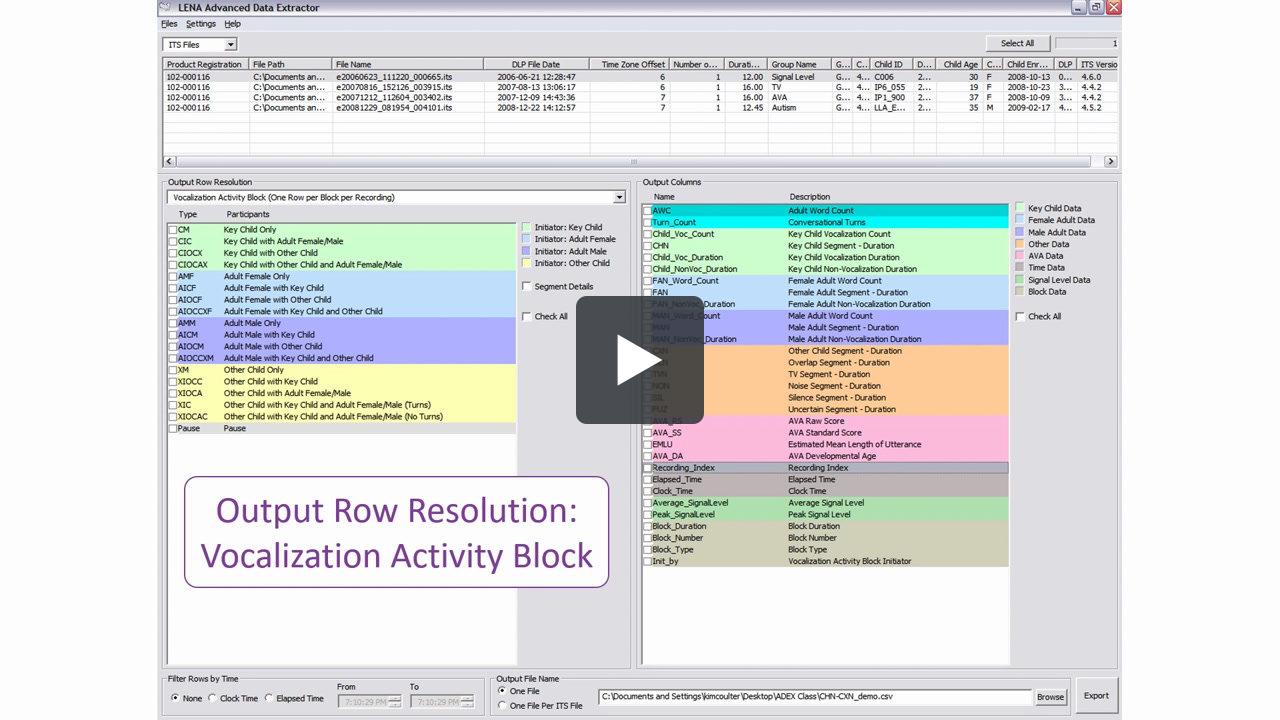Enable the Segment Details checkbox
The width and height of the screenshot is (1280, 720).
[527, 284]
